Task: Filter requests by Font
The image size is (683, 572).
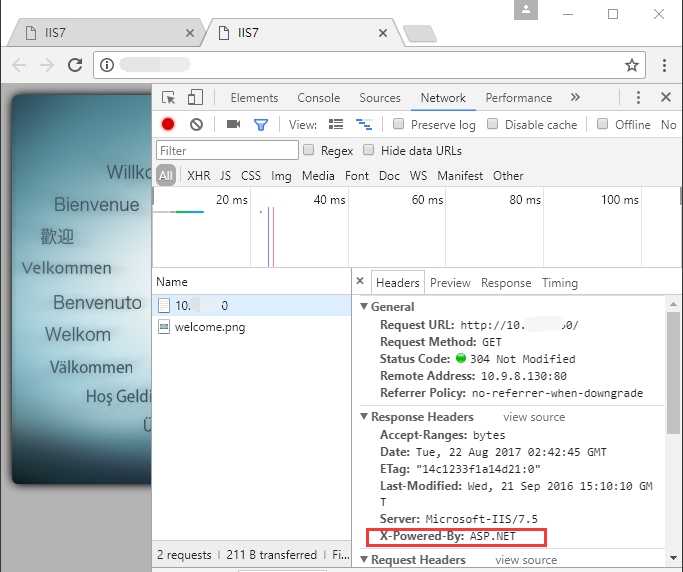Action: point(357,176)
